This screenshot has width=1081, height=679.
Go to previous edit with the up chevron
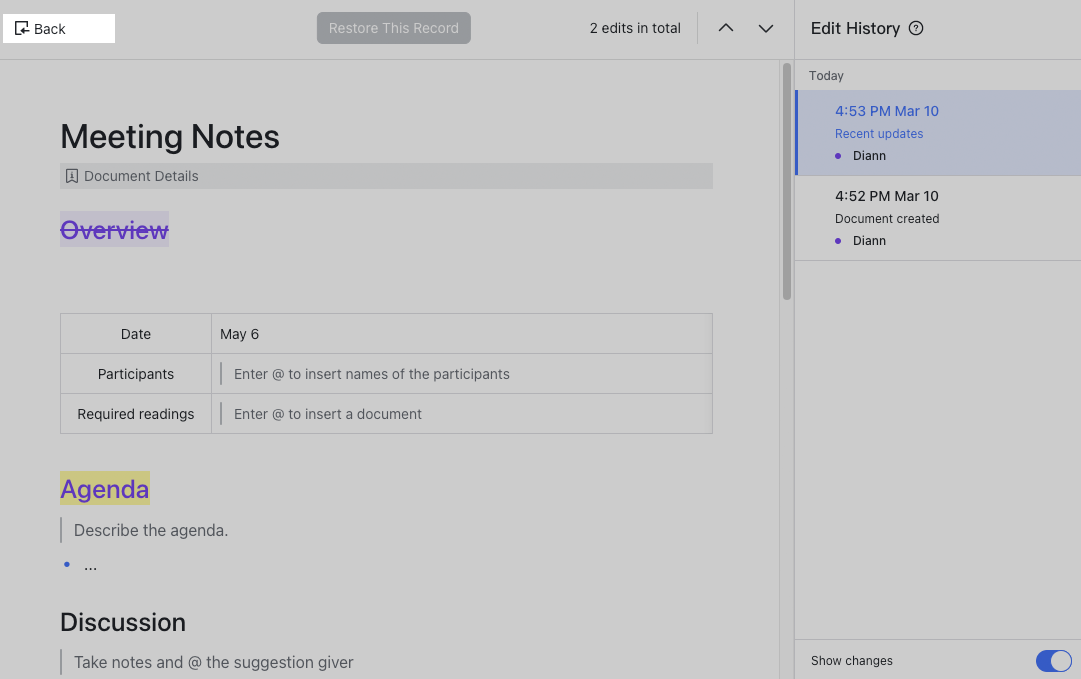coord(726,28)
